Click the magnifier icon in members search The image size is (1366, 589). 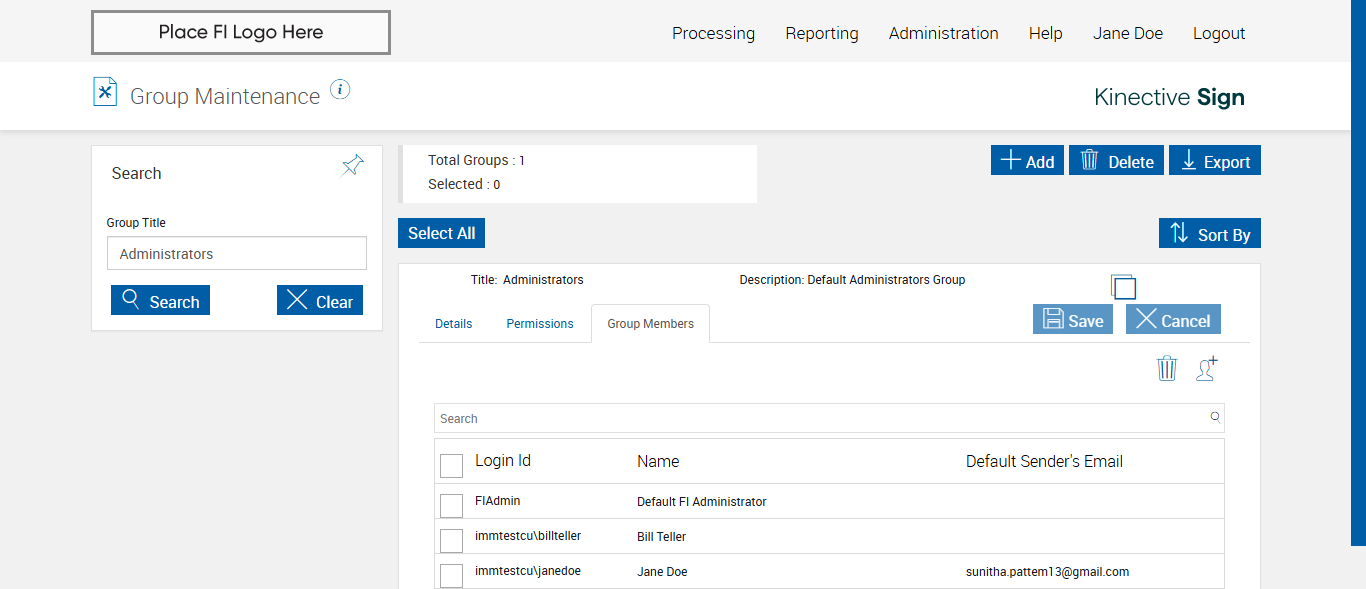[x=1215, y=417]
